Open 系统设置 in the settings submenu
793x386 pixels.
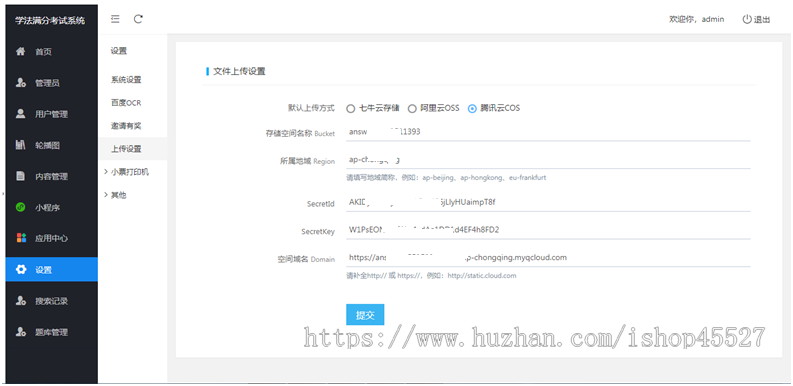[x=126, y=80]
